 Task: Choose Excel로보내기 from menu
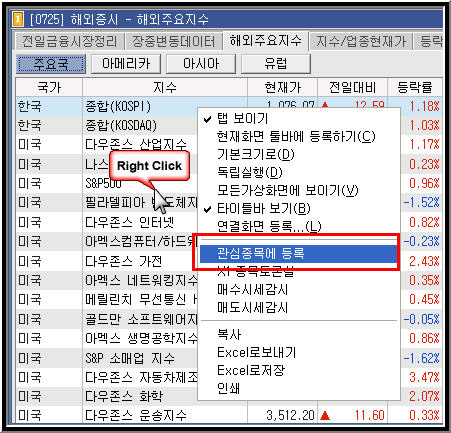256,352
